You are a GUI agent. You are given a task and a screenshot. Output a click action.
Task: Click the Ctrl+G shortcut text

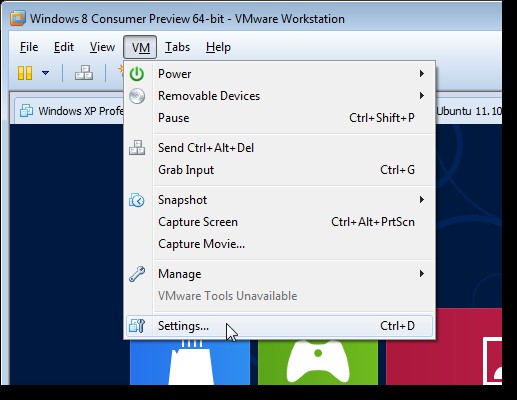[398, 170]
